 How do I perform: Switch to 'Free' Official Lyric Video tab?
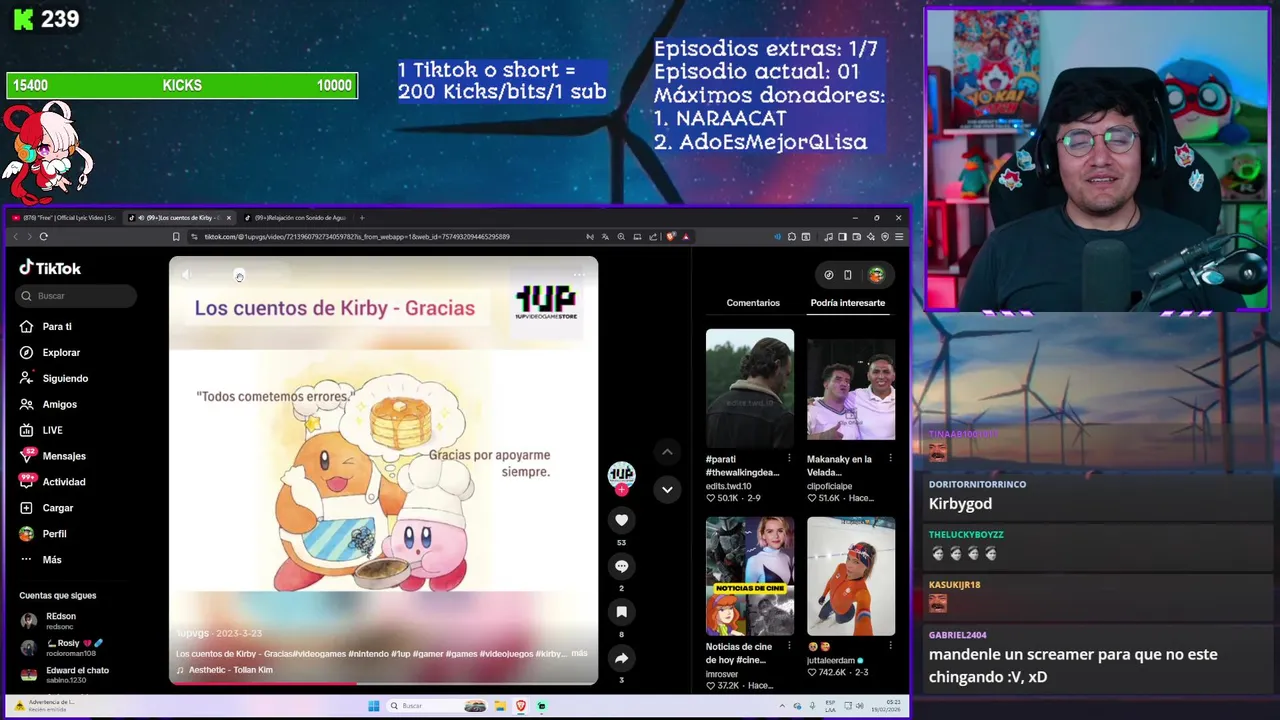tap(64, 218)
